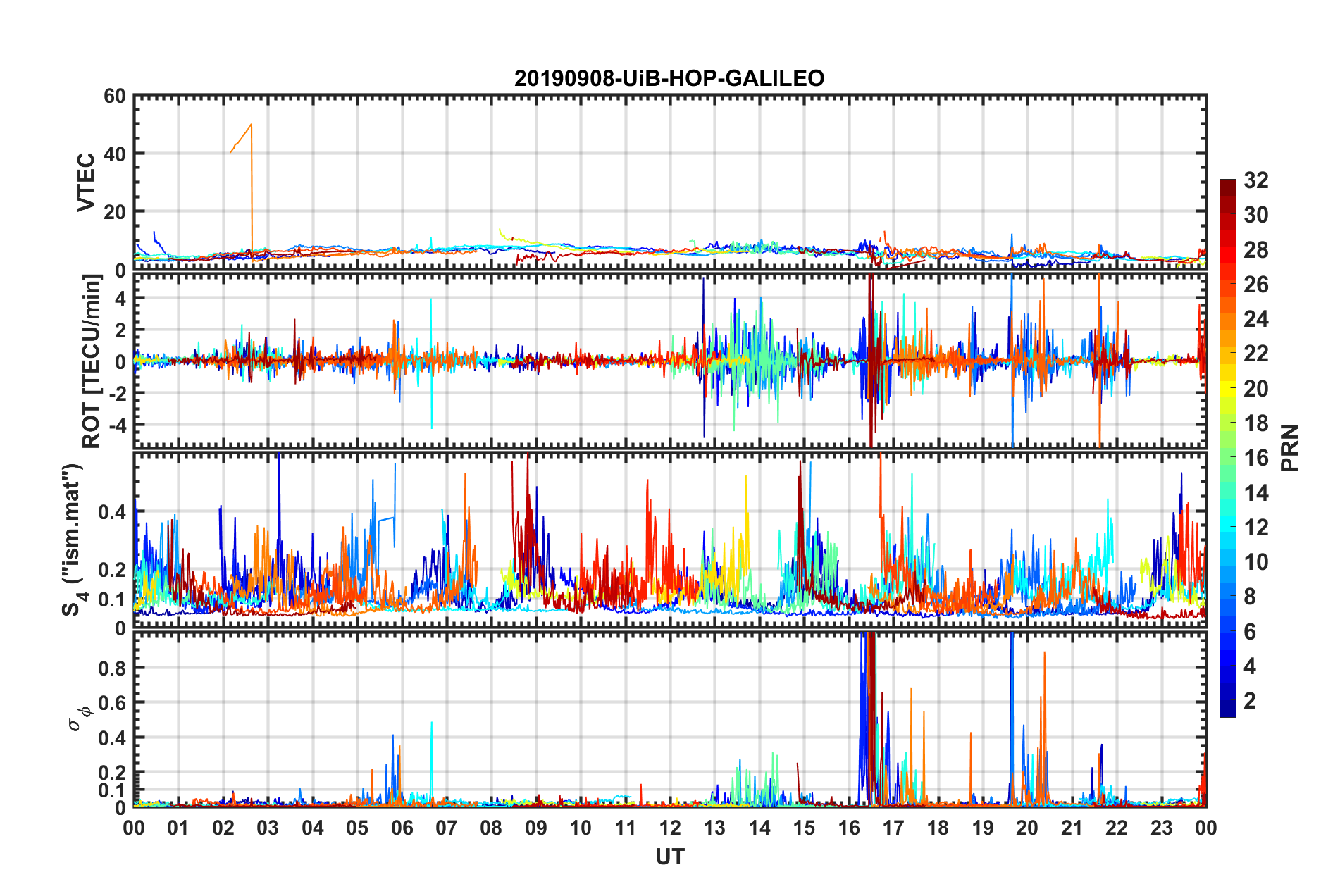Click colorbar PRN tick 6
The width and height of the screenshot is (1340, 896).
point(1250,632)
